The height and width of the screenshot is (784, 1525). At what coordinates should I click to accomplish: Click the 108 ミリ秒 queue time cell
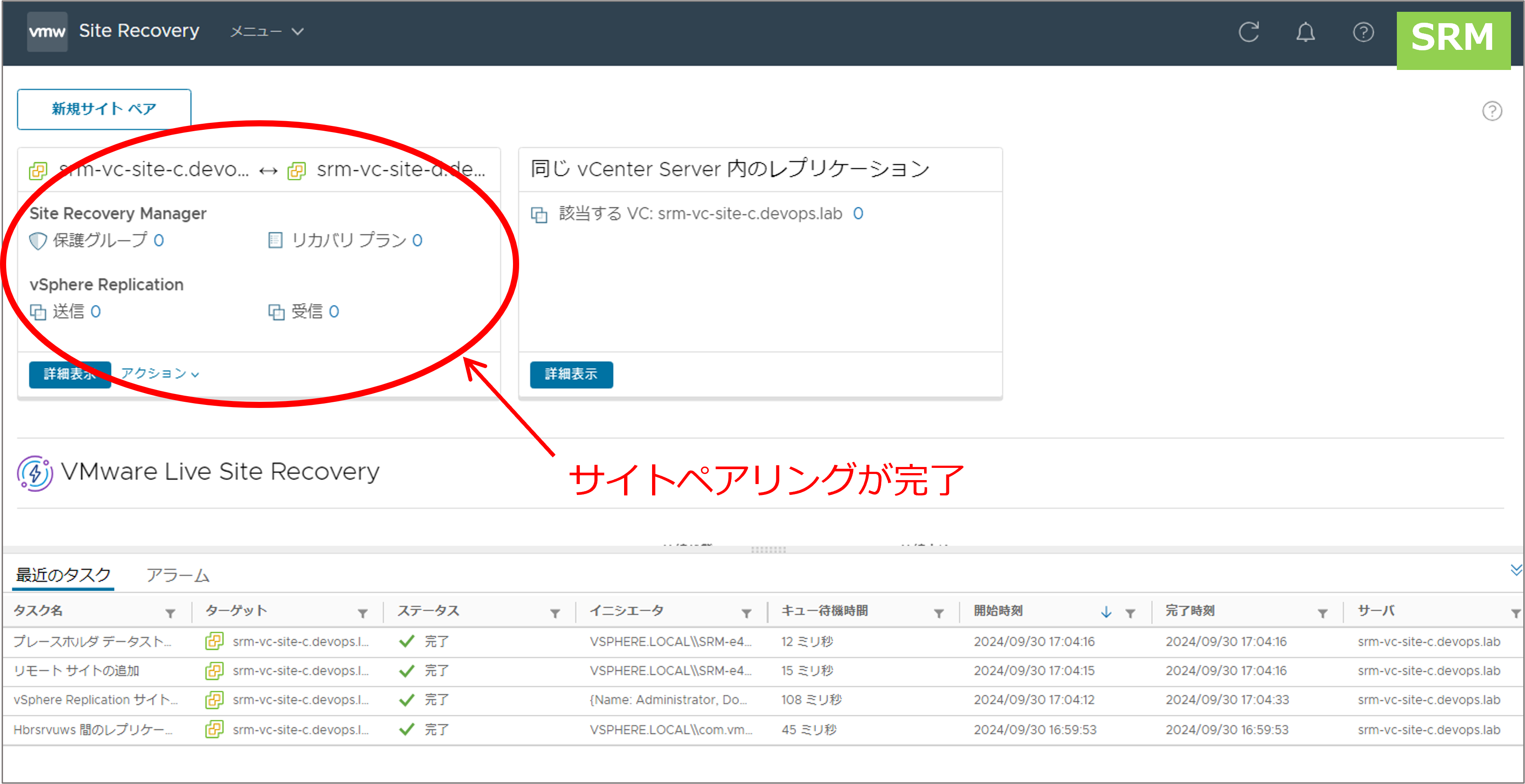811,700
